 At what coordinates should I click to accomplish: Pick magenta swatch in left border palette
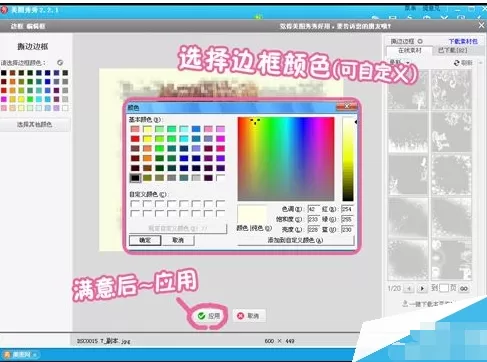pyautogui.click(x=4, y=99)
